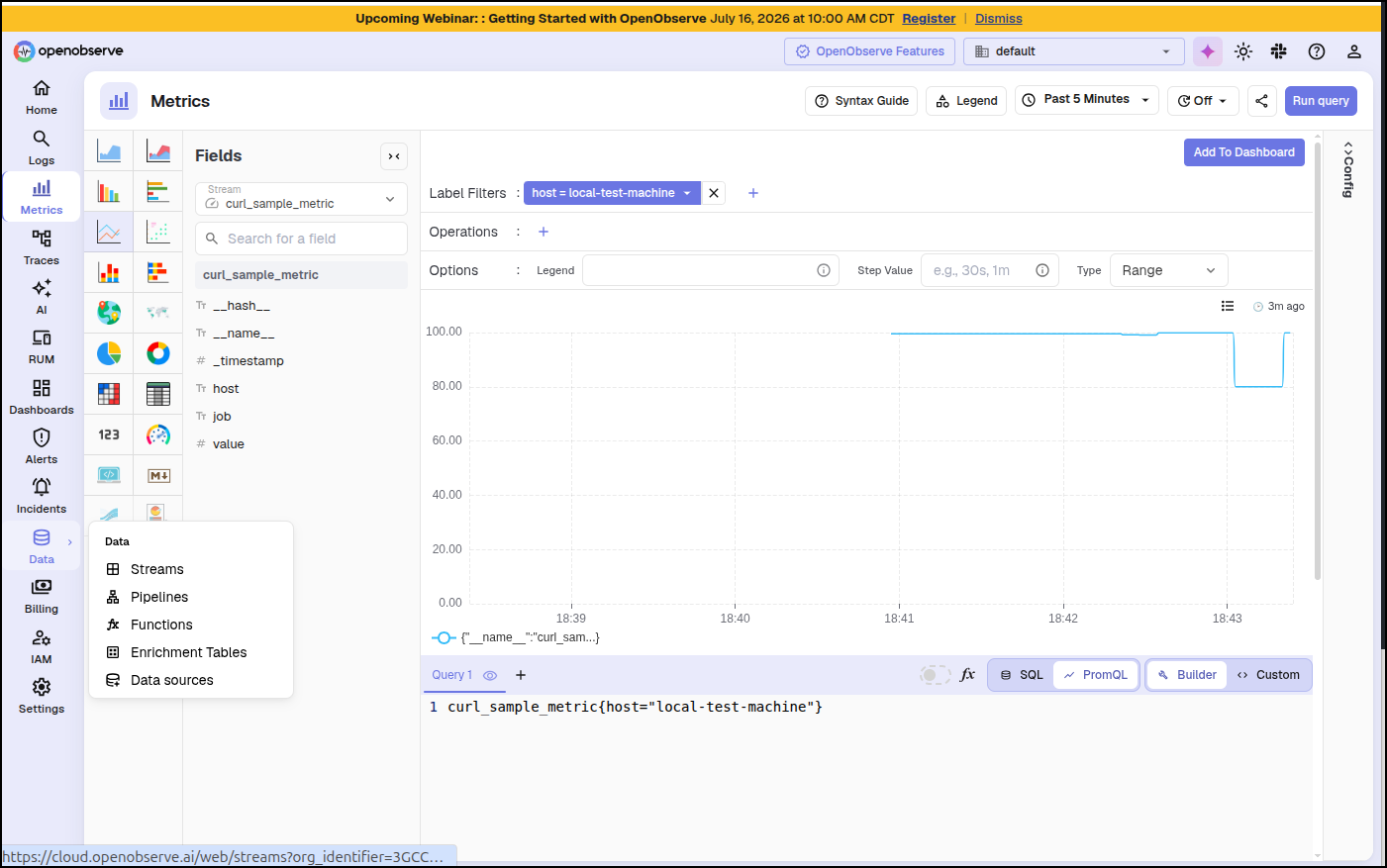This screenshot has width=1387, height=868.
Task: Switch the theme with the sun icon
Action: [x=1243, y=51]
